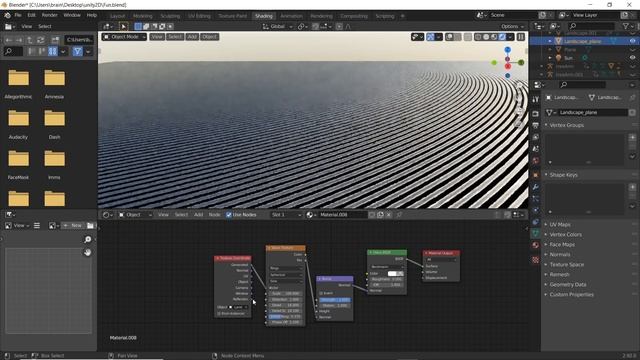Toggle viewport overlays display
640x360 pixels.
click(x=449, y=37)
